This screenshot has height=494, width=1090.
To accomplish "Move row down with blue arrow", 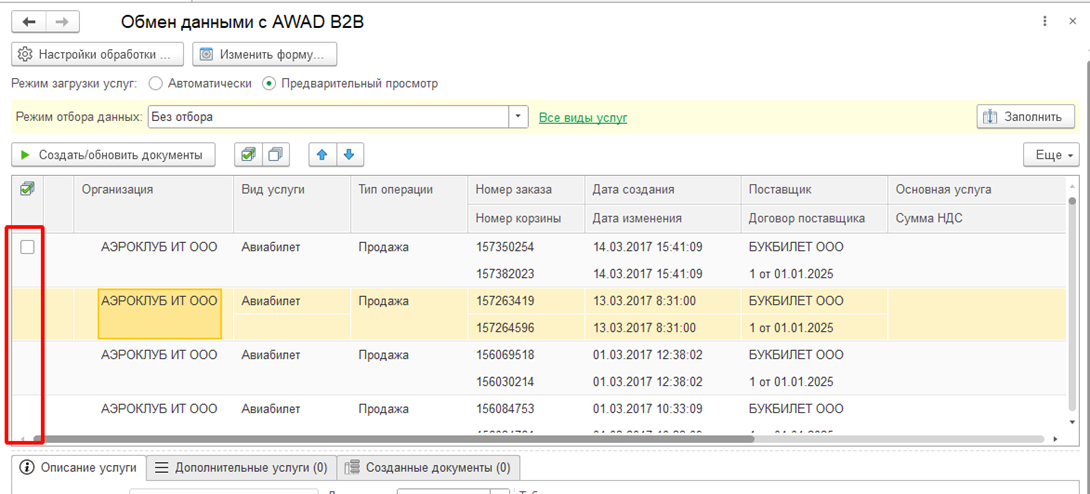I will (x=349, y=155).
